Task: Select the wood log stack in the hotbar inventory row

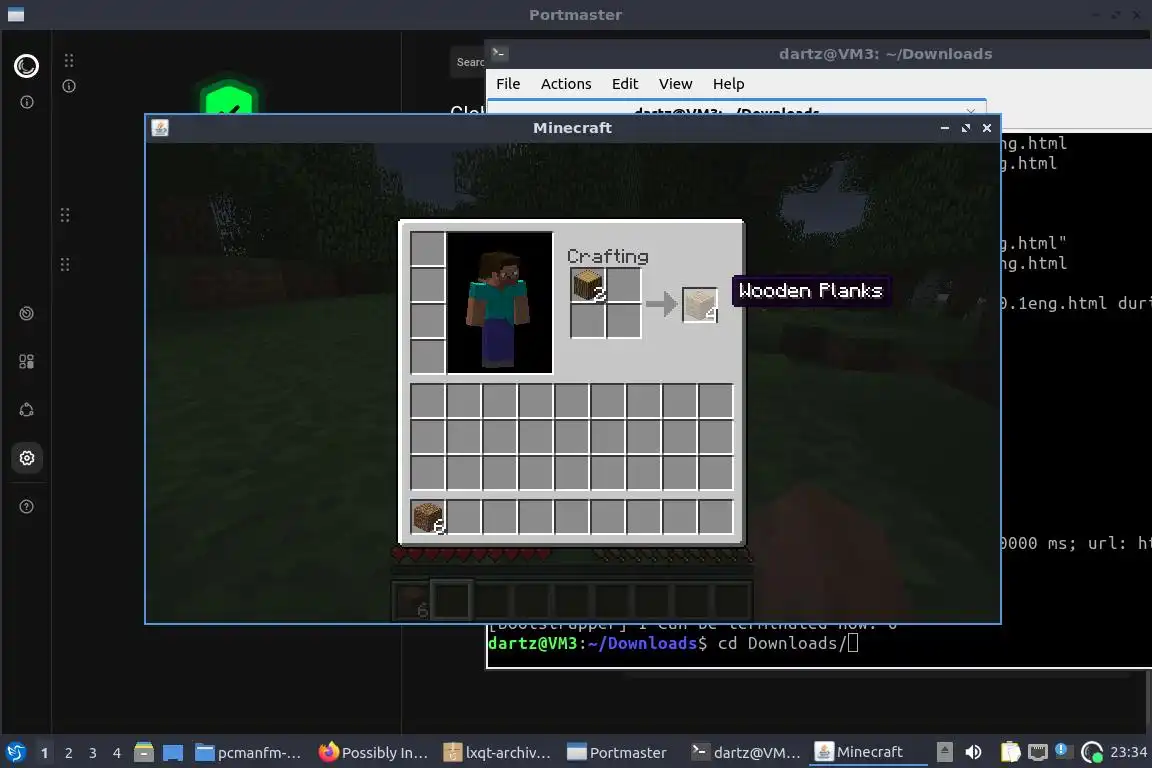Action: [428, 517]
